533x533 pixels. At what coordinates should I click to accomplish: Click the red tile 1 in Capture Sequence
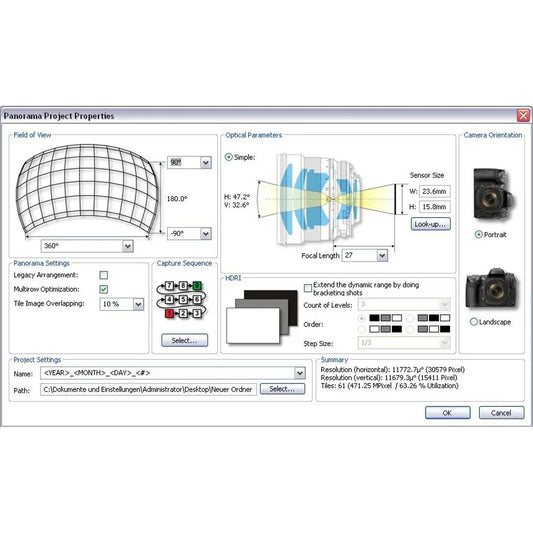[x=169, y=313]
